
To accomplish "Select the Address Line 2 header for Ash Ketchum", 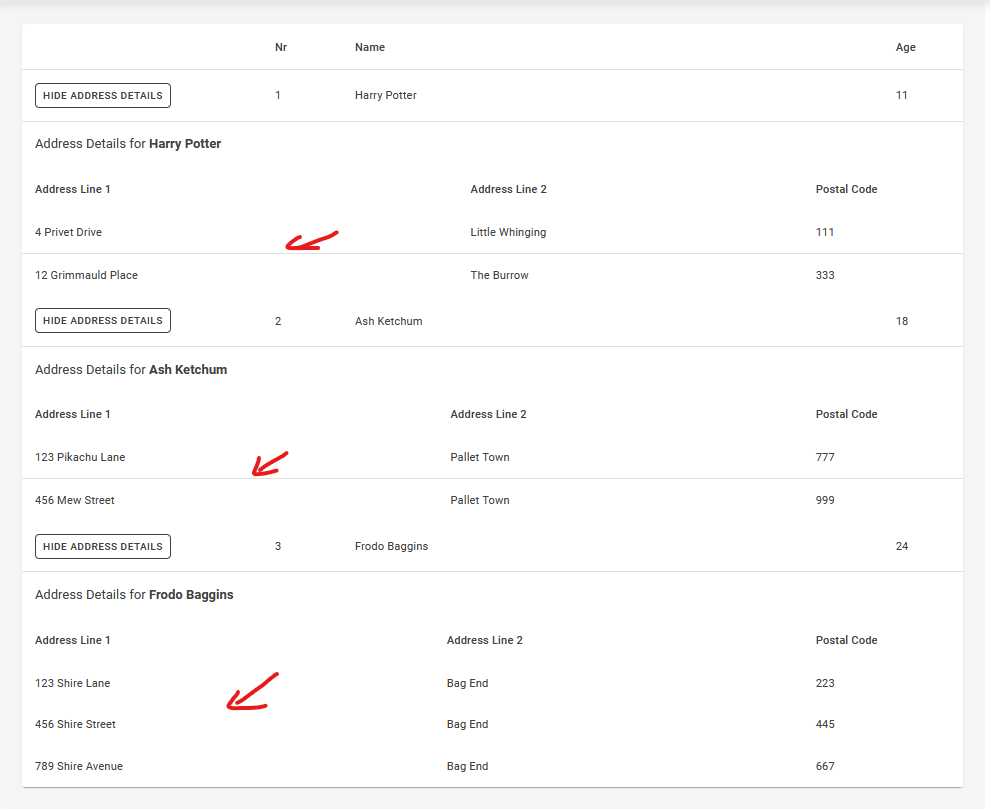I will point(488,414).
